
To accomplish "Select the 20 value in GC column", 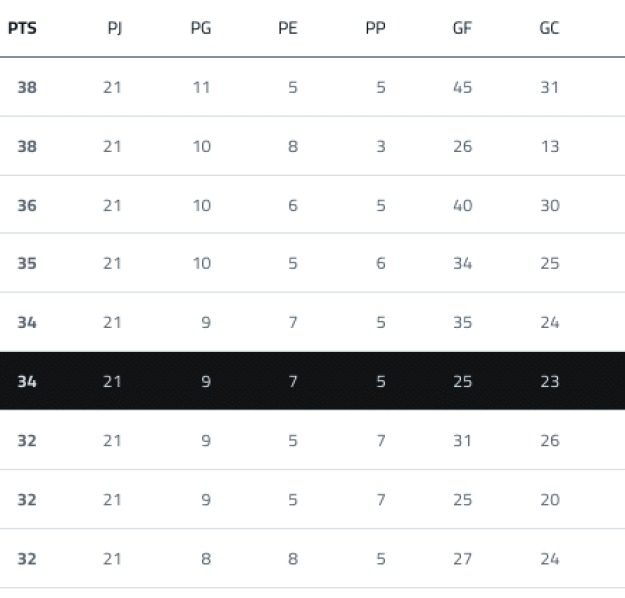I will 549,499.
